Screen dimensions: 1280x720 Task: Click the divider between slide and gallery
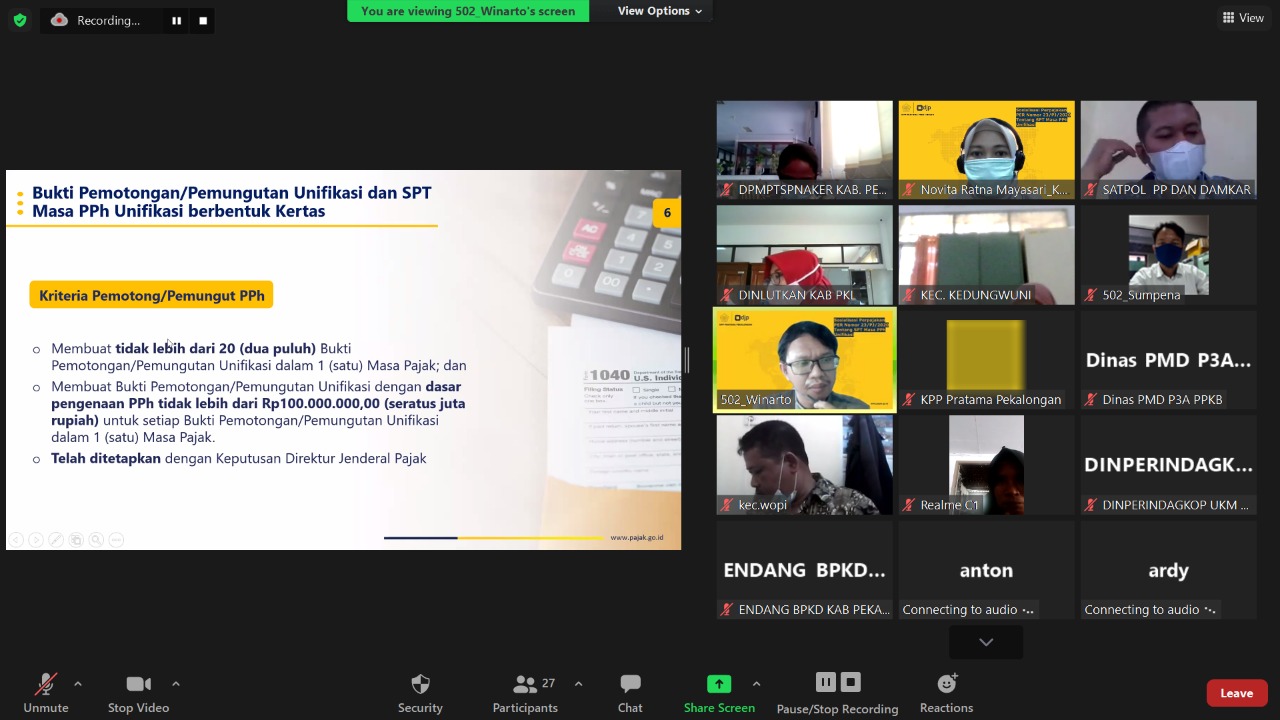[x=687, y=360]
